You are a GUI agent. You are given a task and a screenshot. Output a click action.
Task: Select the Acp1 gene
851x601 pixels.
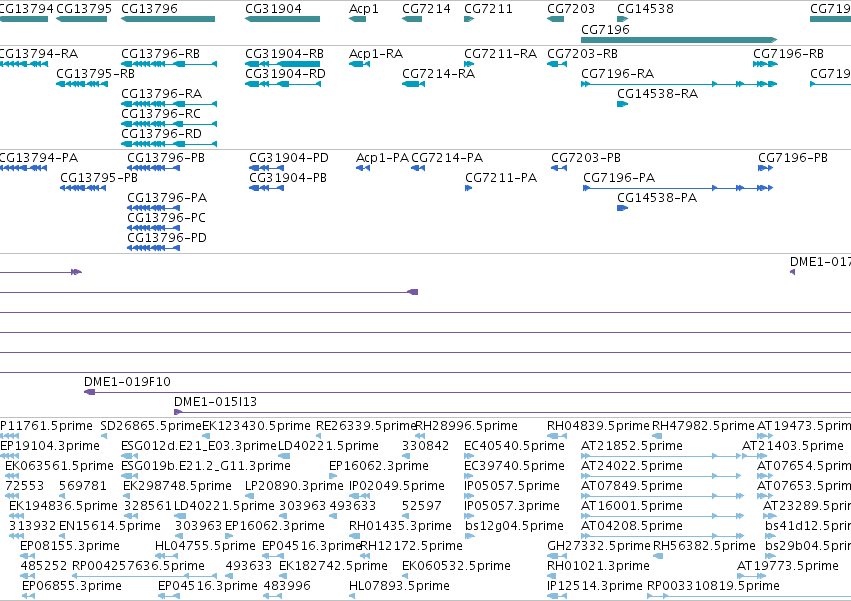[x=357, y=19]
